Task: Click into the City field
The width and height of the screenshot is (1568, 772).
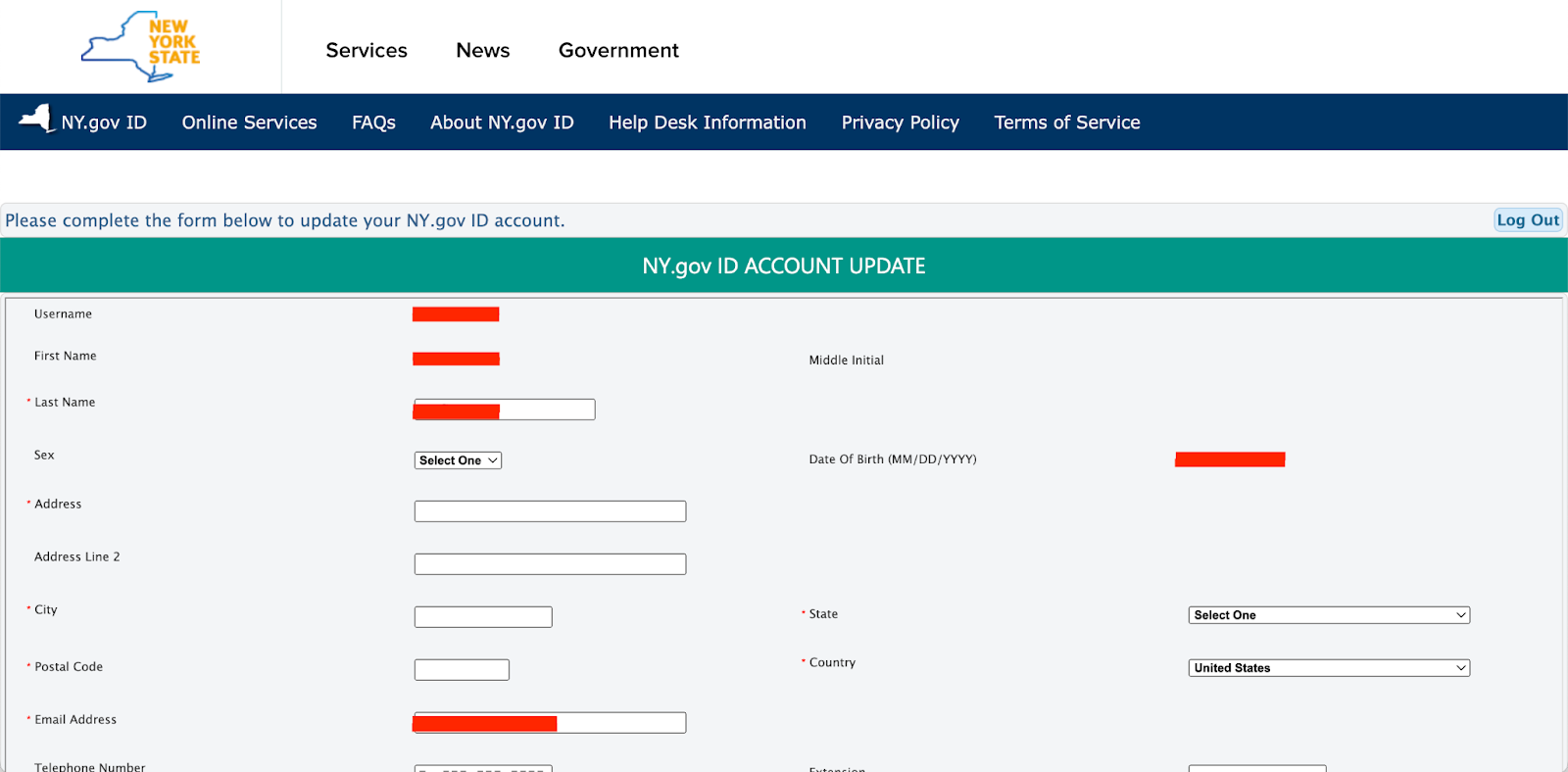Action: [x=483, y=617]
